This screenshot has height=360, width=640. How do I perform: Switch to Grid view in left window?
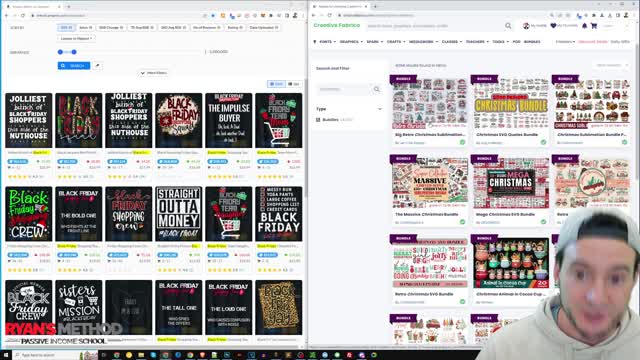point(276,84)
